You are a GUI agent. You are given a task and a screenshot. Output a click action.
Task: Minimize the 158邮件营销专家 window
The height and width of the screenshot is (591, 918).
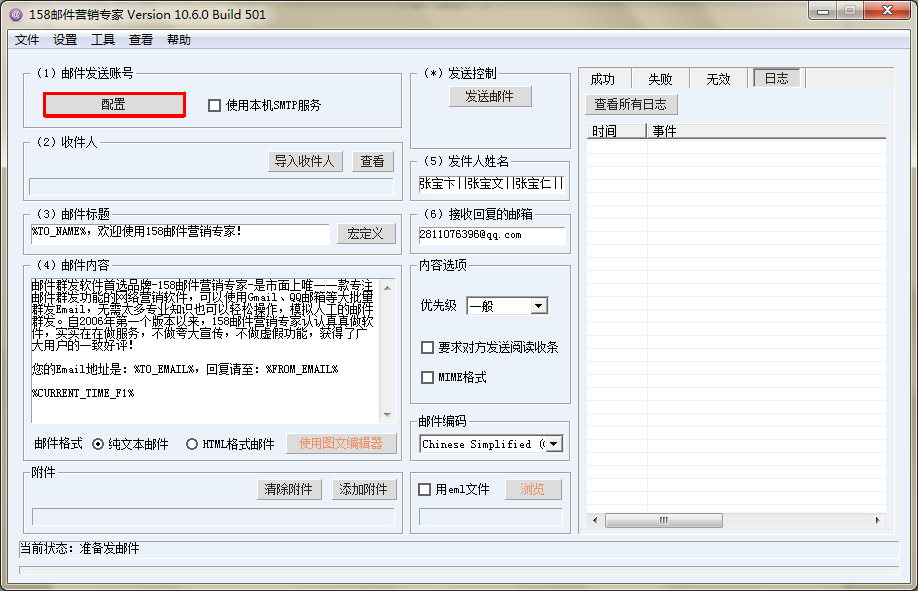[x=823, y=11]
